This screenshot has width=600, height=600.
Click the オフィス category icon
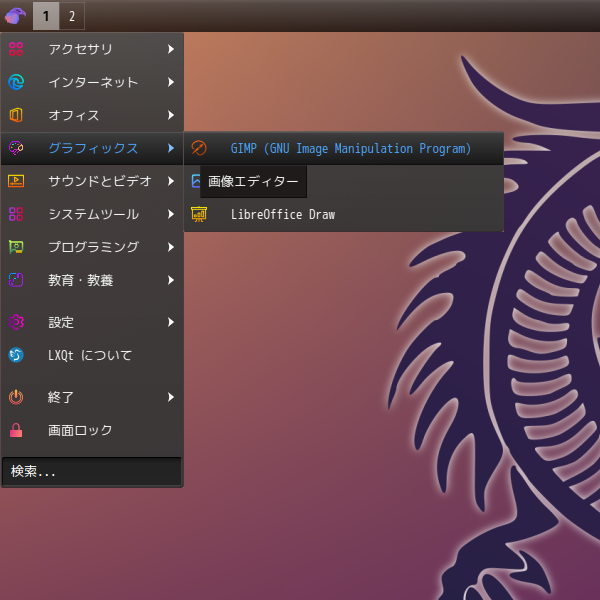16,115
